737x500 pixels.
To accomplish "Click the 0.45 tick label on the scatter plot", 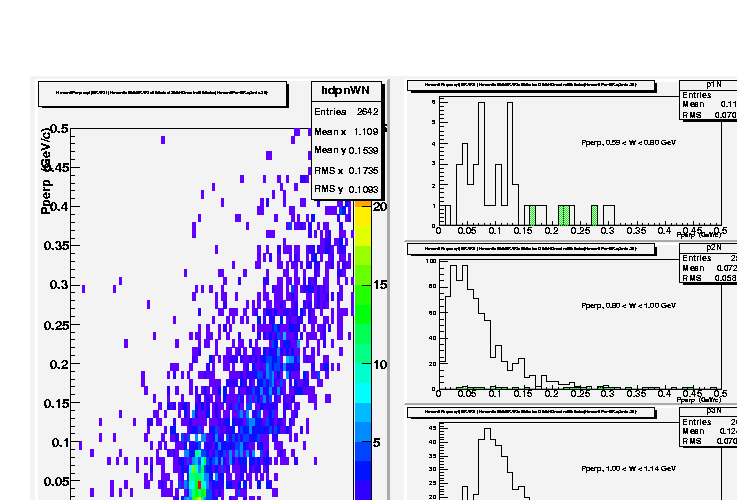I will coord(55,167).
